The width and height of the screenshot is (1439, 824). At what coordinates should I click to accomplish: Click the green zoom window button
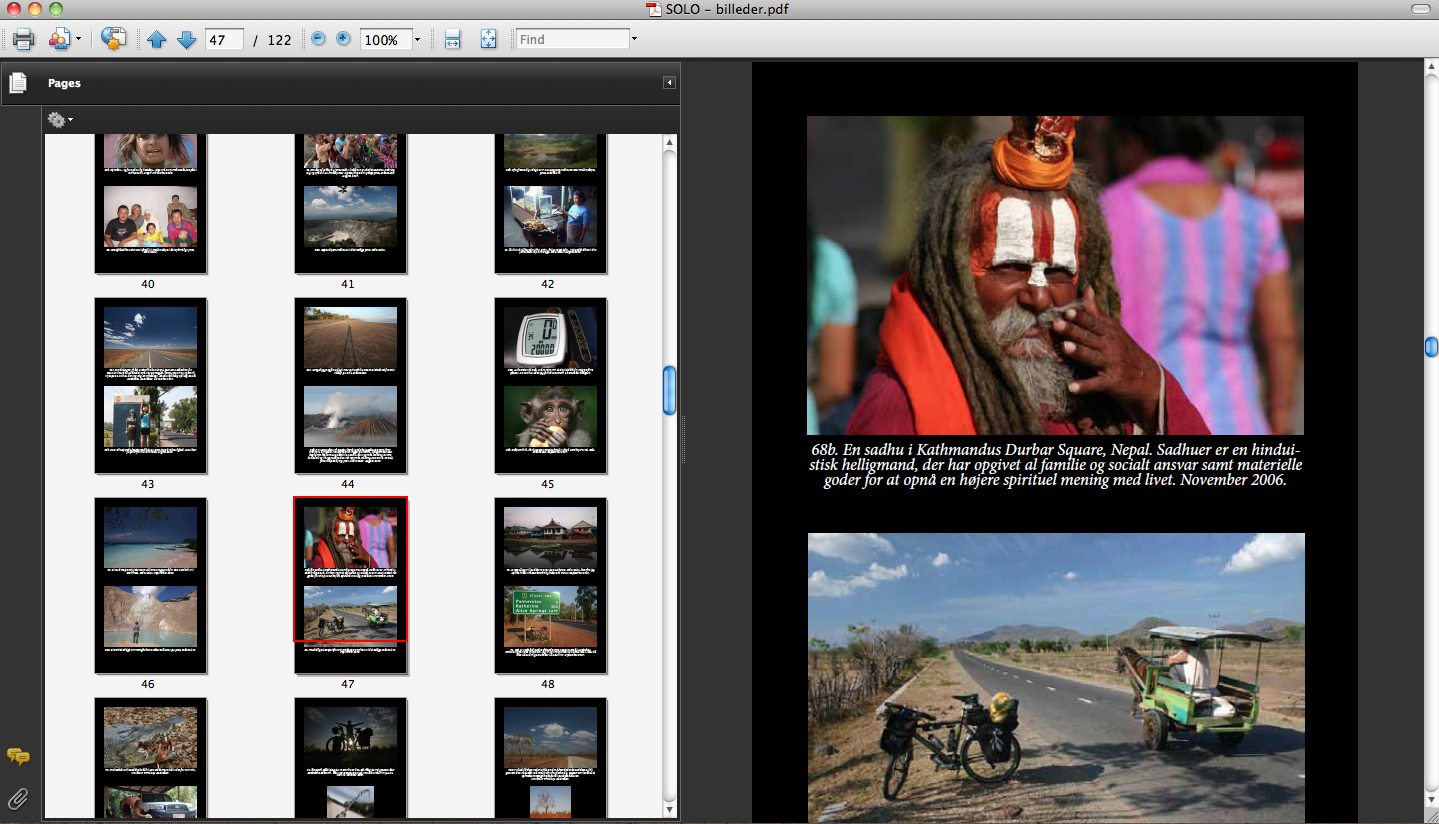tap(55, 9)
